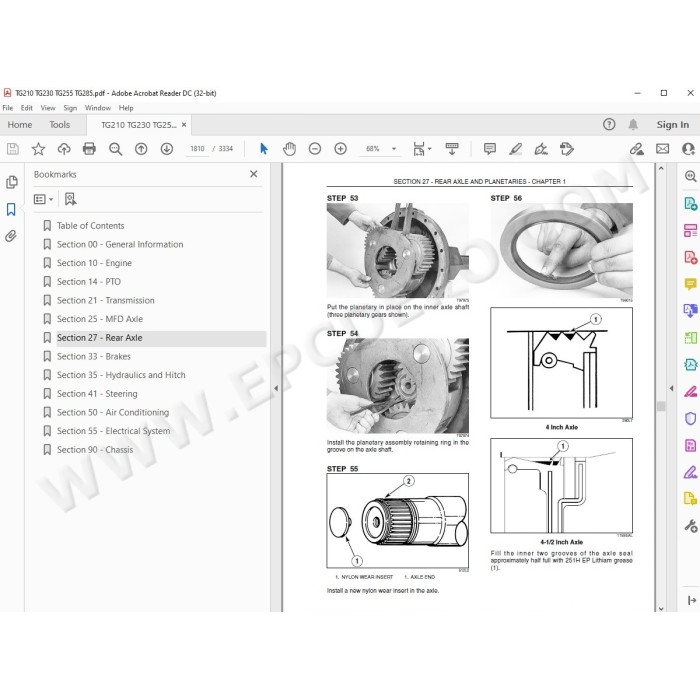Open the Window menu
This screenshot has width=700, height=700.
point(98,108)
